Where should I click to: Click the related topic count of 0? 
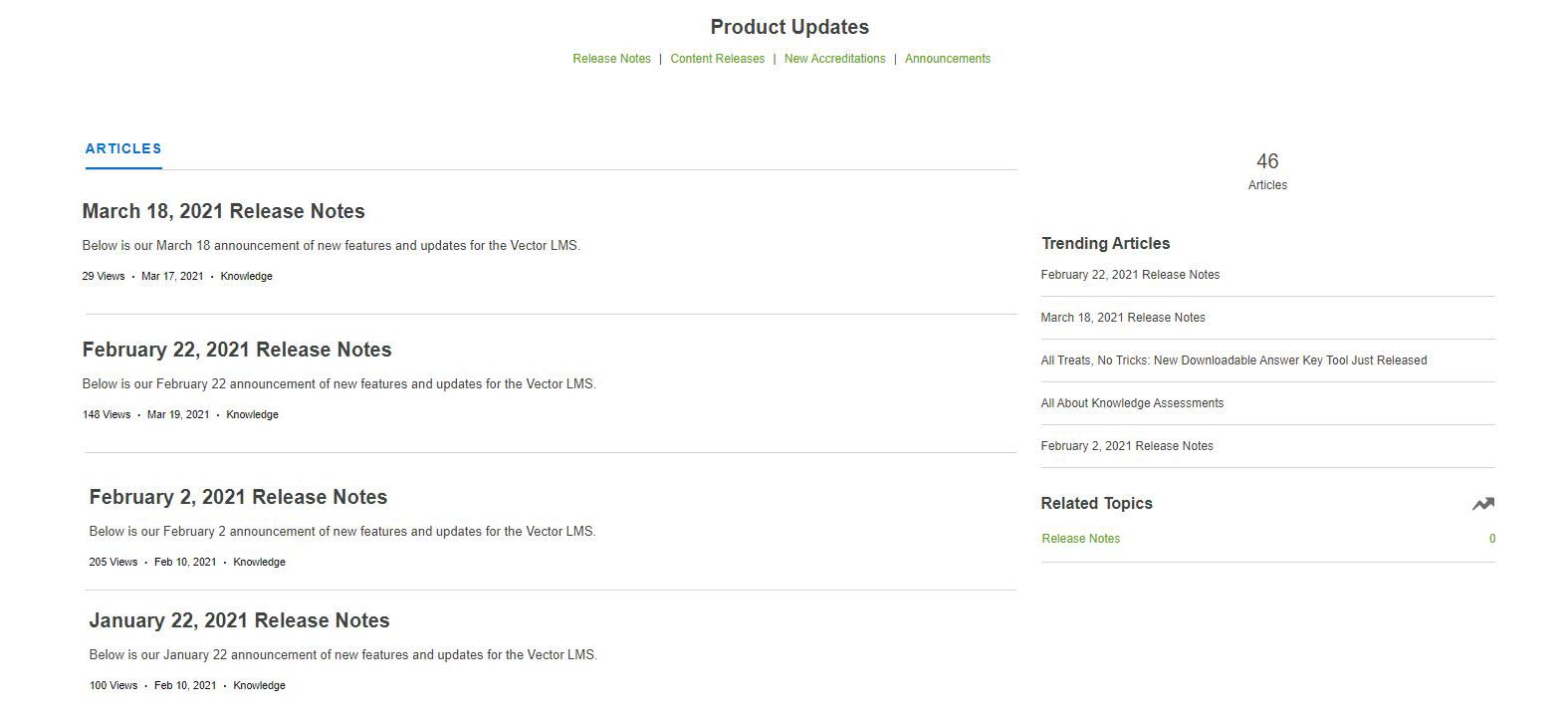1491,539
